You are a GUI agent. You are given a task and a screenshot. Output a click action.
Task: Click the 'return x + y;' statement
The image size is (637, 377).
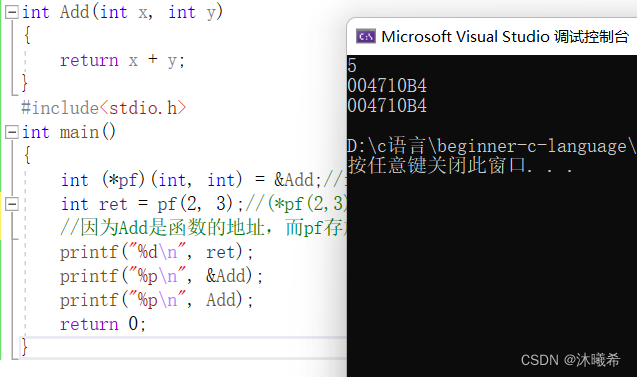tap(122, 61)
